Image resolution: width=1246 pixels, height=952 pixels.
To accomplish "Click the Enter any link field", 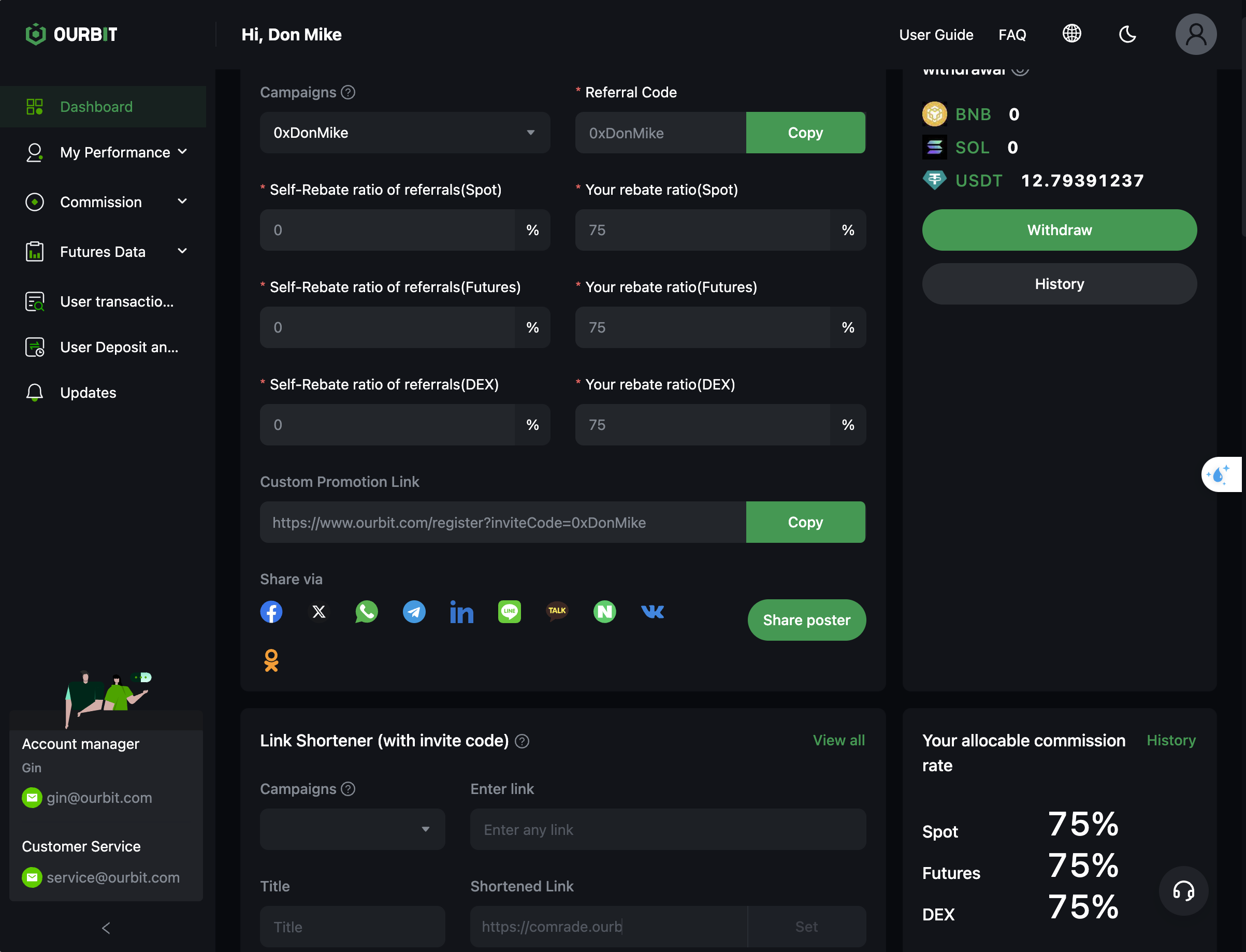I will (668, 829).
